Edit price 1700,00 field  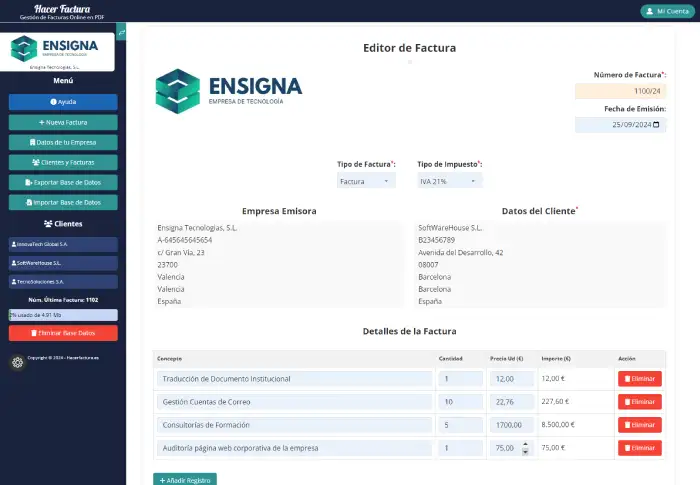point(512,425)
